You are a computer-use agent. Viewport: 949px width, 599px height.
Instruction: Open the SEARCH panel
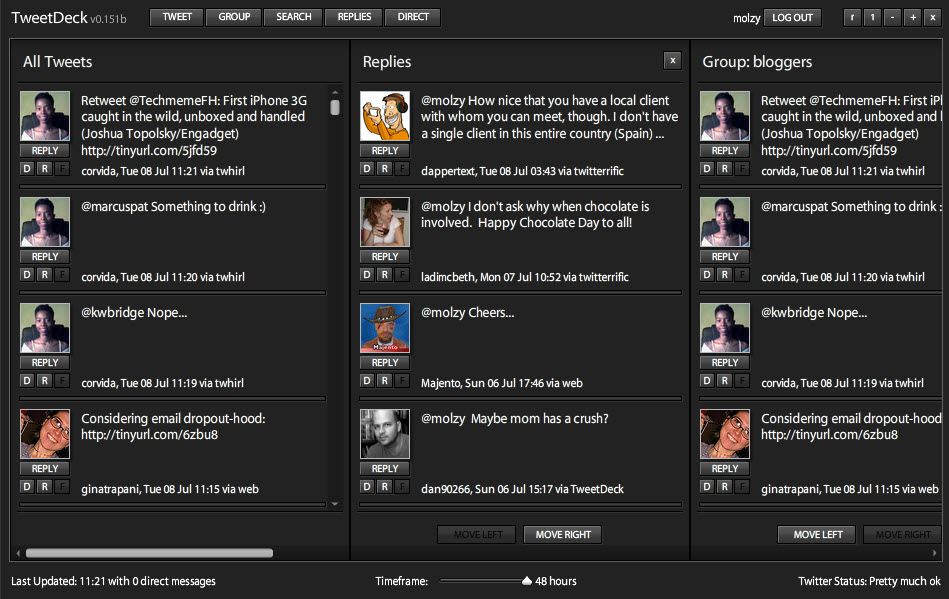point(294,17)
